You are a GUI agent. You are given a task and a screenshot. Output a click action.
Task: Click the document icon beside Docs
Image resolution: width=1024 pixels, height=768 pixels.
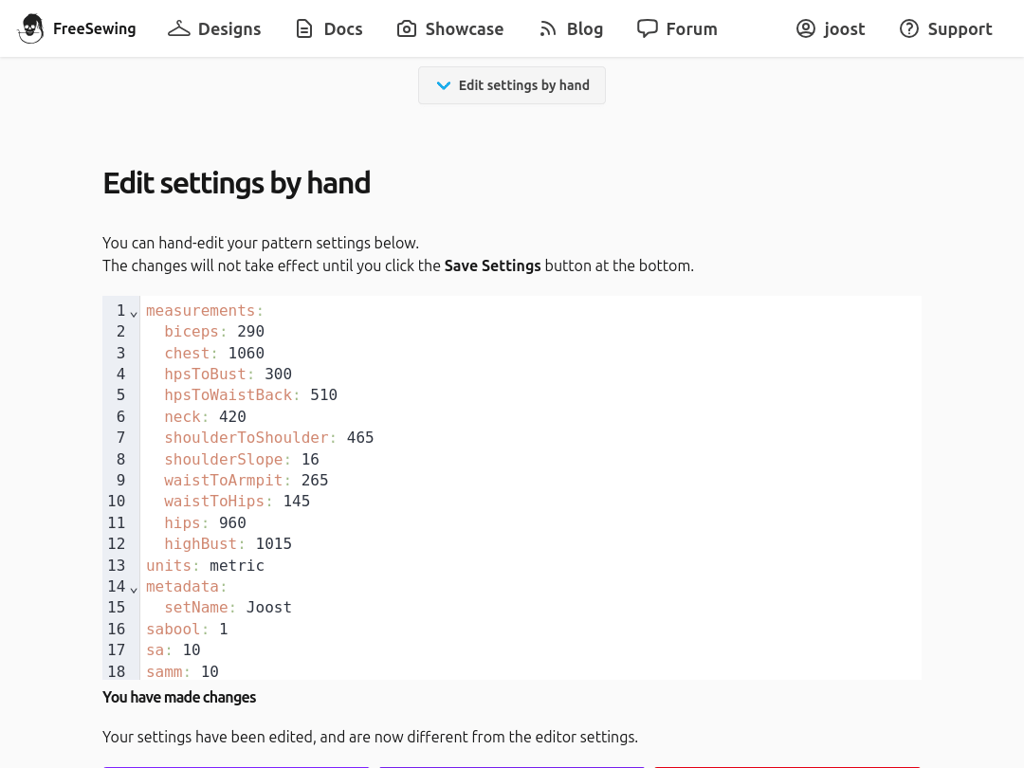click(x=304, y=29)
